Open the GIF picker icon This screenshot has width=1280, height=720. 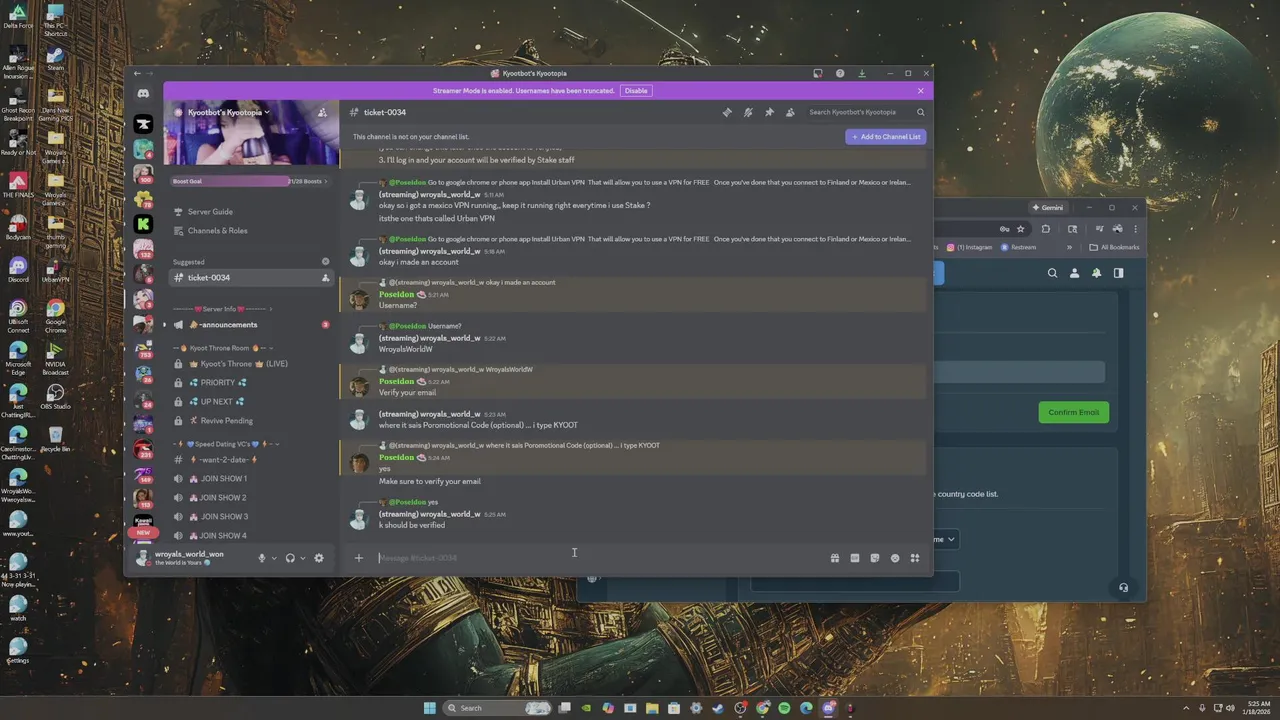[855, 558]
